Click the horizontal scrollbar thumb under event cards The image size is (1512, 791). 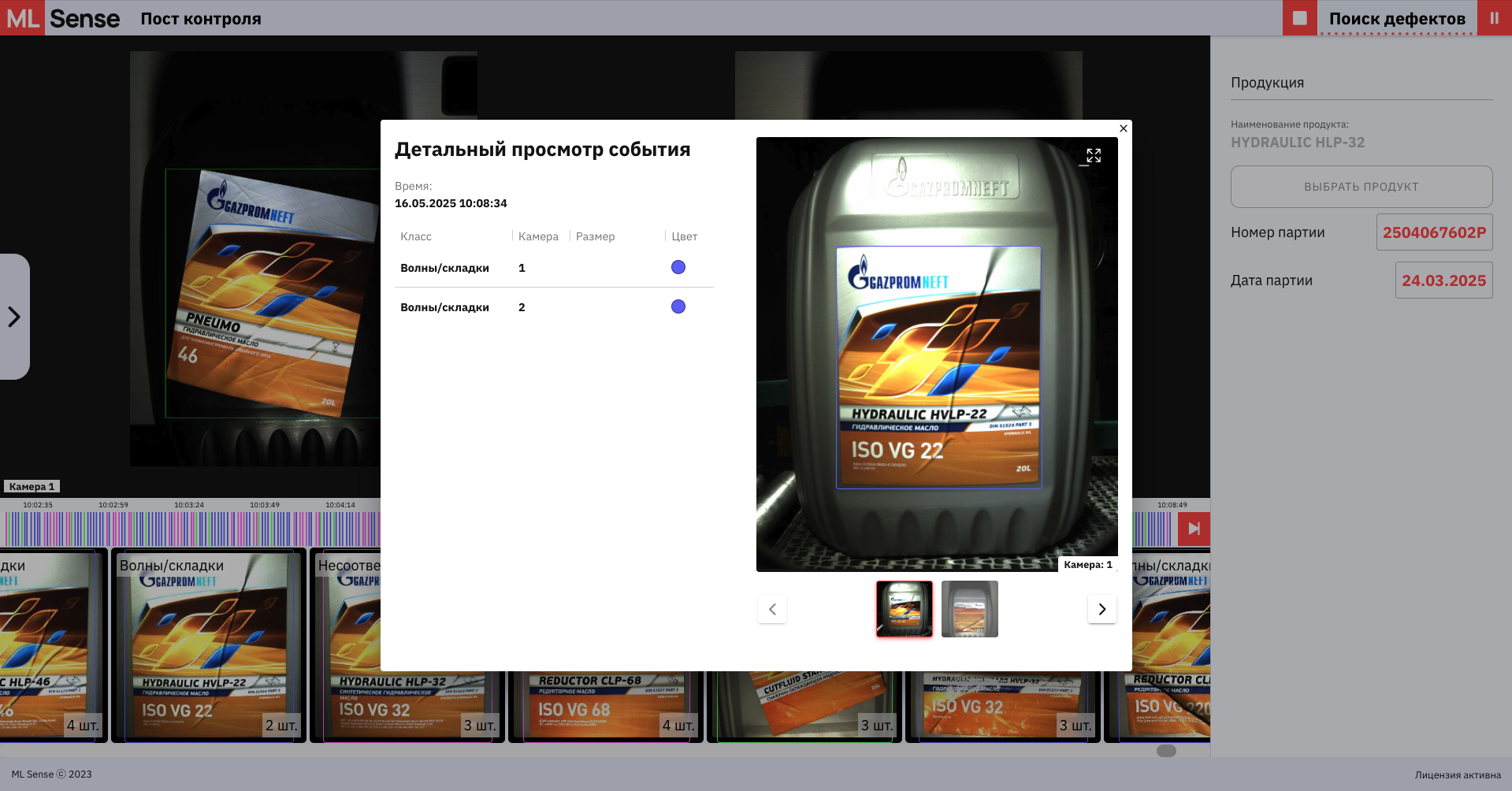tap(1166, 751)
